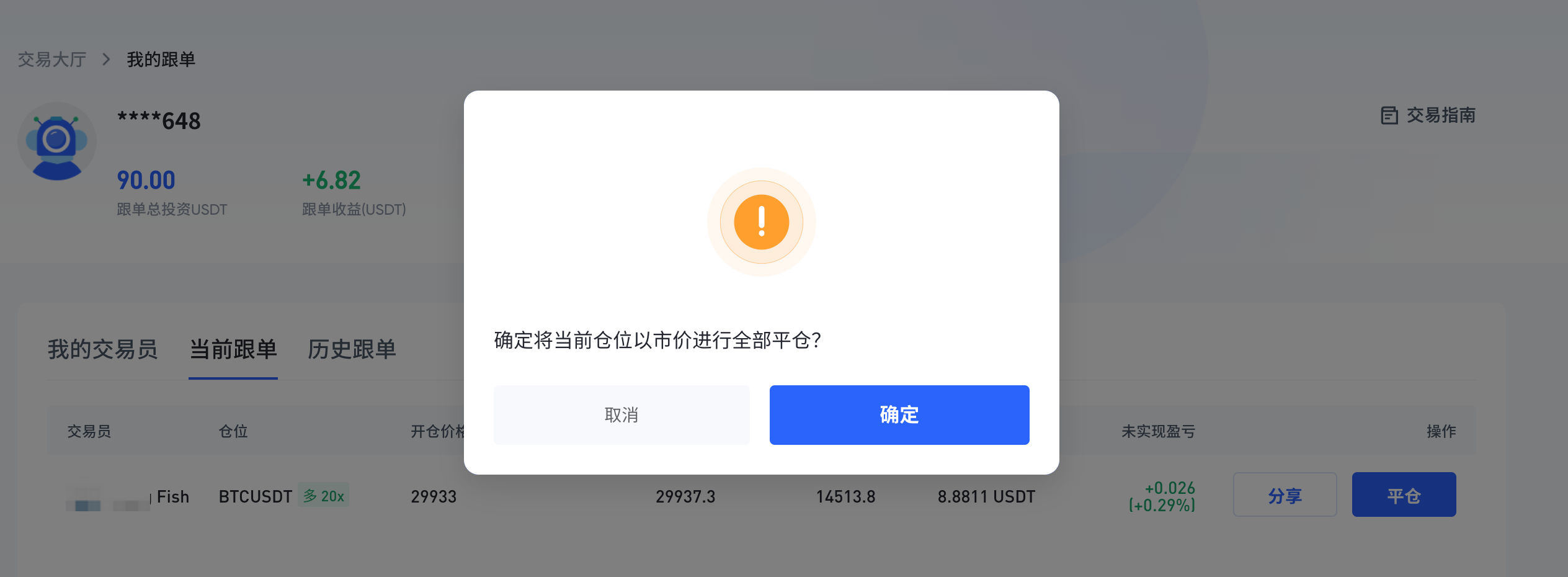
Task: Click the 我的跟单 breadcrumb text
Action: pyautogui.click(x=161, y=60)
